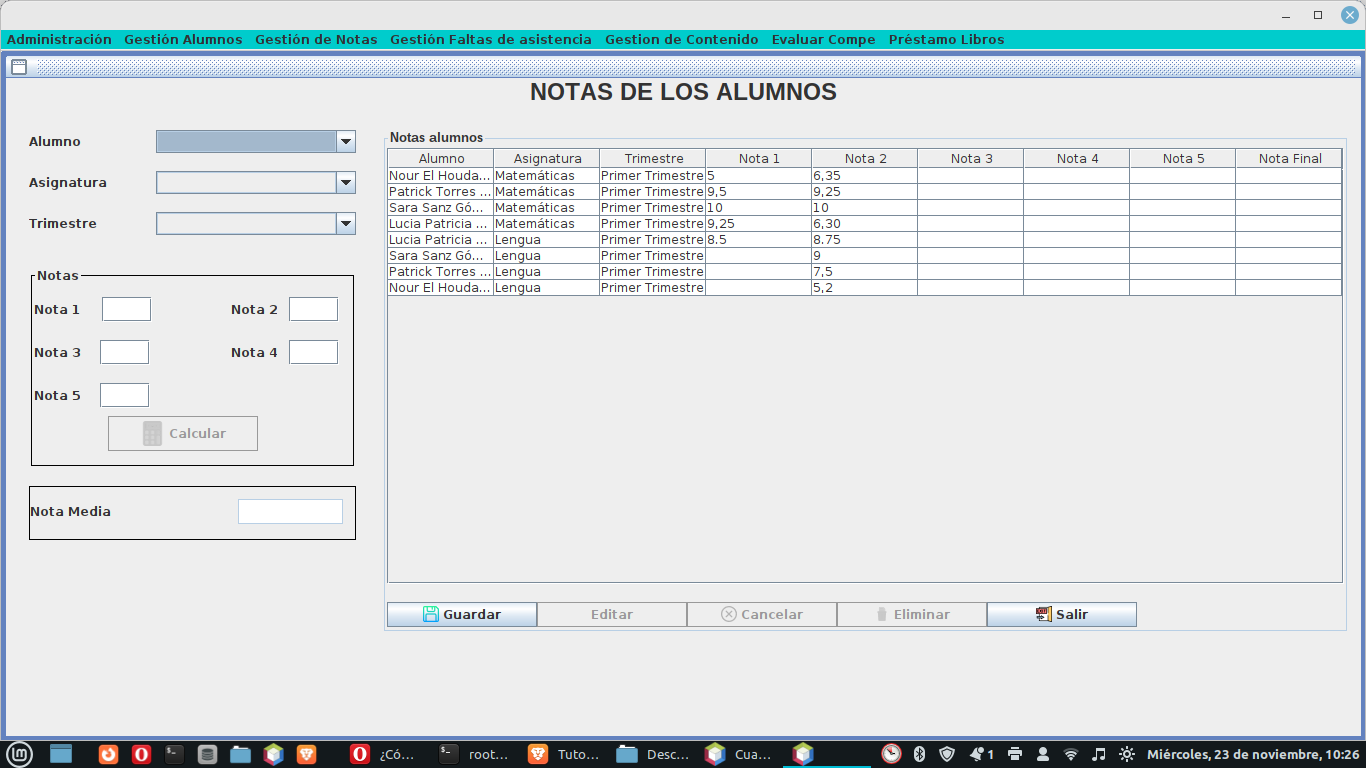Focus the Nota 5 input field
The height and width of the screenshot is (768, 1366).
(124, 395)
